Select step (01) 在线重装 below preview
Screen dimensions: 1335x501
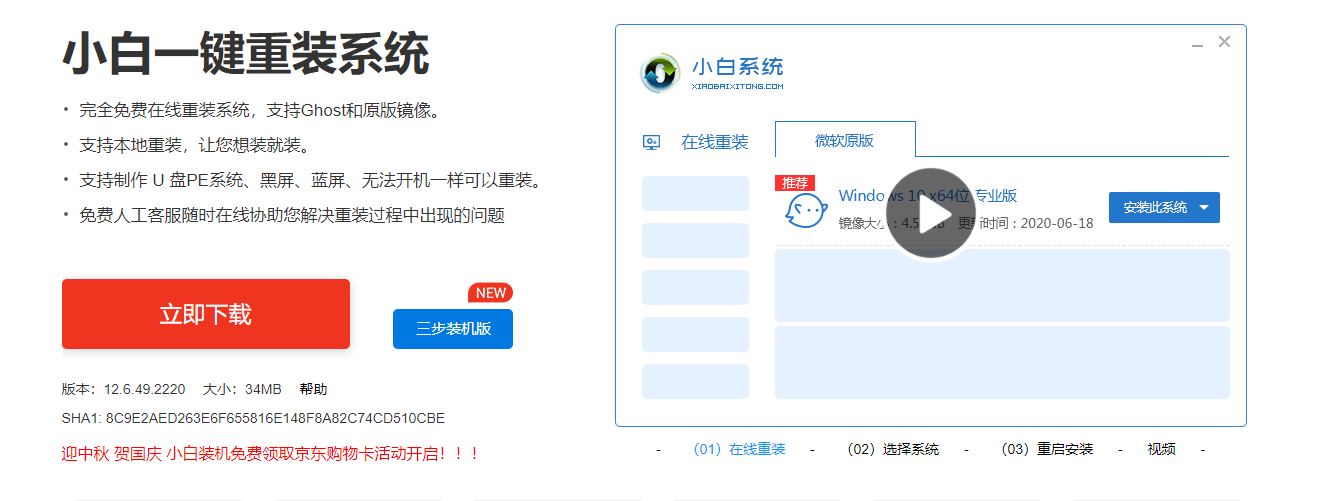click(739, 449)
